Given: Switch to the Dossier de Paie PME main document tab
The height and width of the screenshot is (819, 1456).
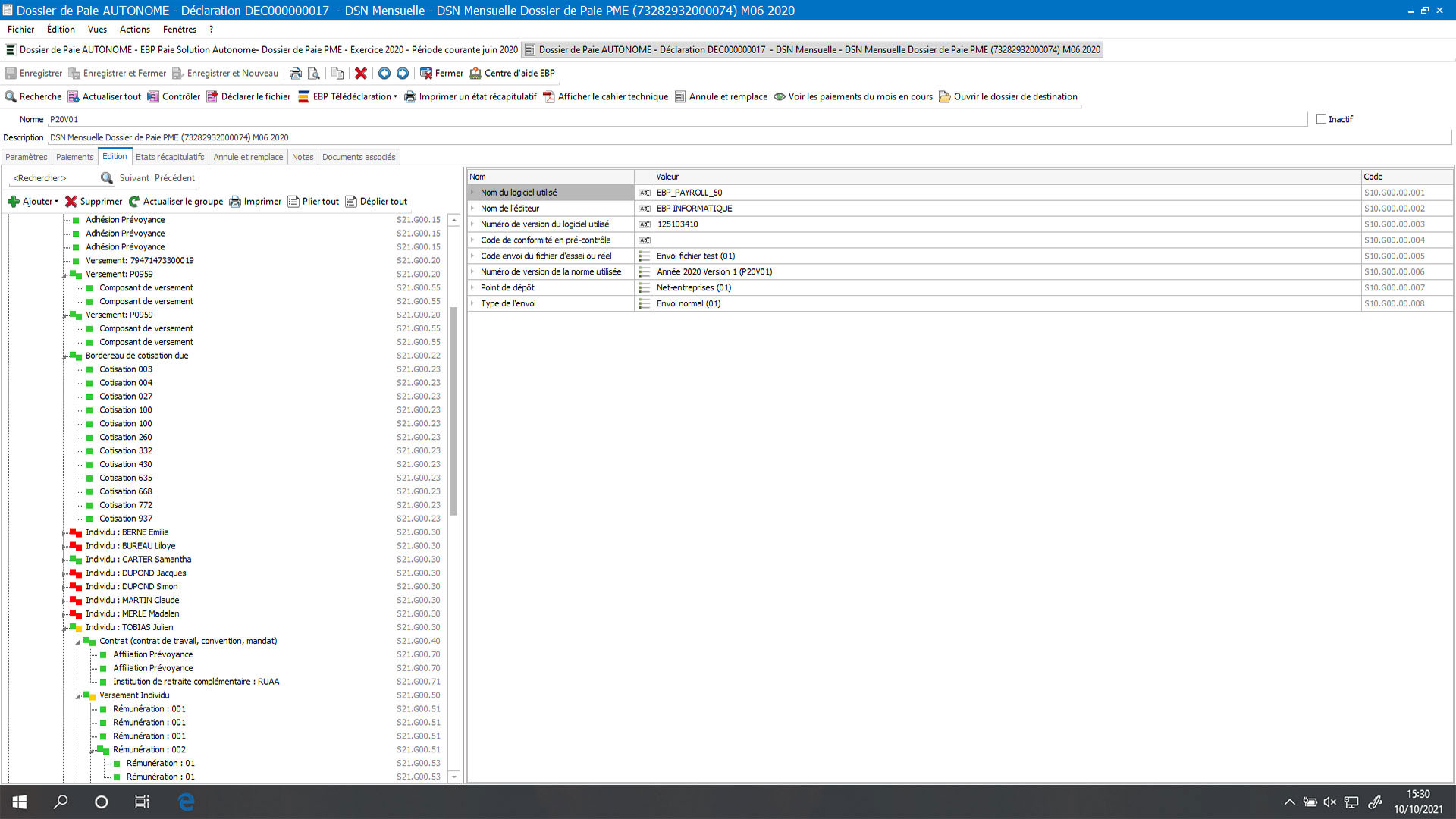Looking at the screenshot, I should point(262,50).
